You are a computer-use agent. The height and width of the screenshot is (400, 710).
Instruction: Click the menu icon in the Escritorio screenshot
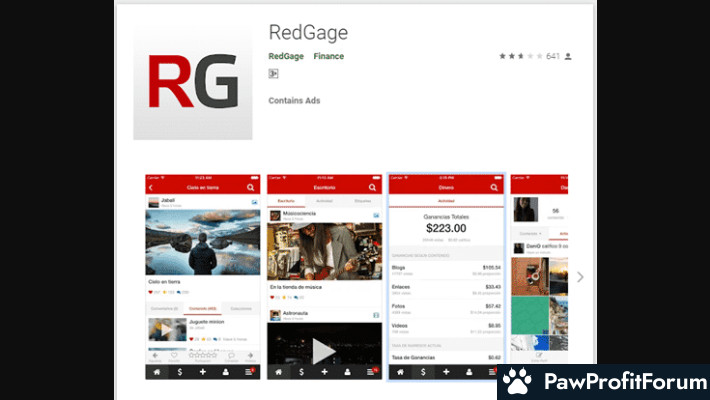(x=371, y=372)
